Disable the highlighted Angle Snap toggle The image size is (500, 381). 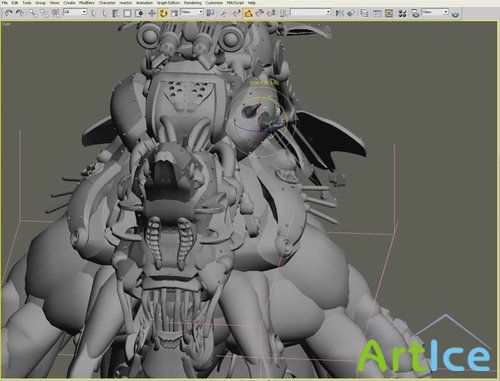(x=248, y=13)
